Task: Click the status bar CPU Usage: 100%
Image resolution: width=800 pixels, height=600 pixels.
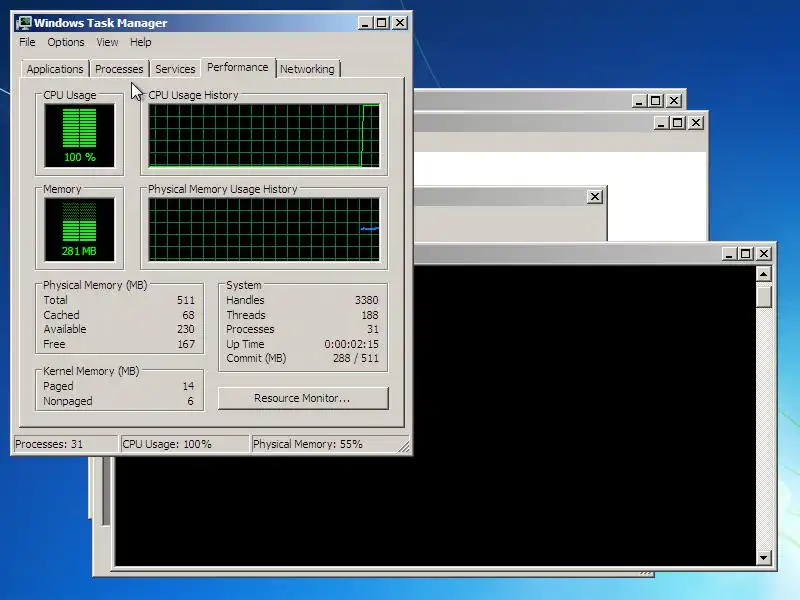Action: [x=185, y=444]
